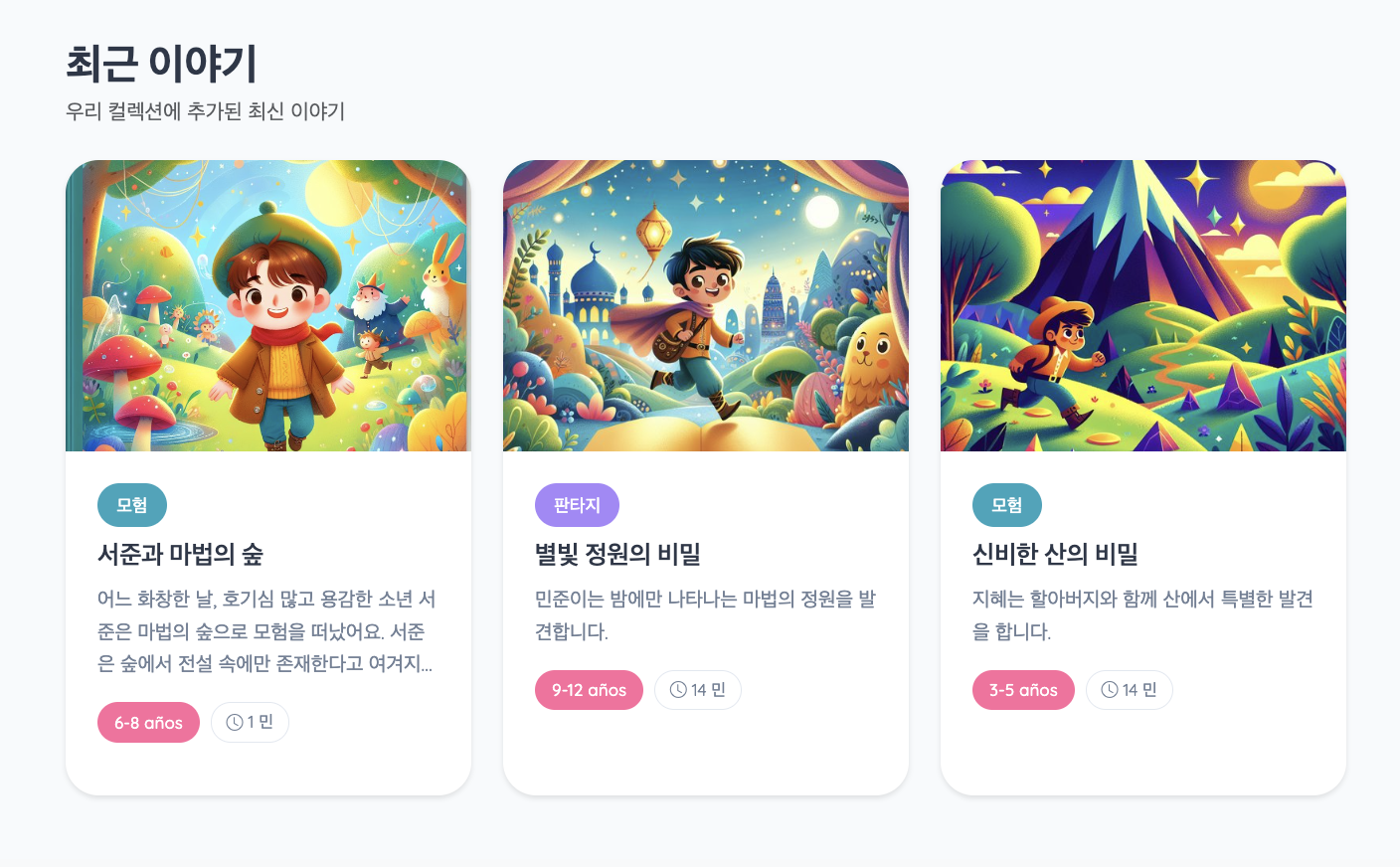Open story title 별빛 정원의 비밀
This screenshot has width=1400, height=867.
click(x=617, y=554)
